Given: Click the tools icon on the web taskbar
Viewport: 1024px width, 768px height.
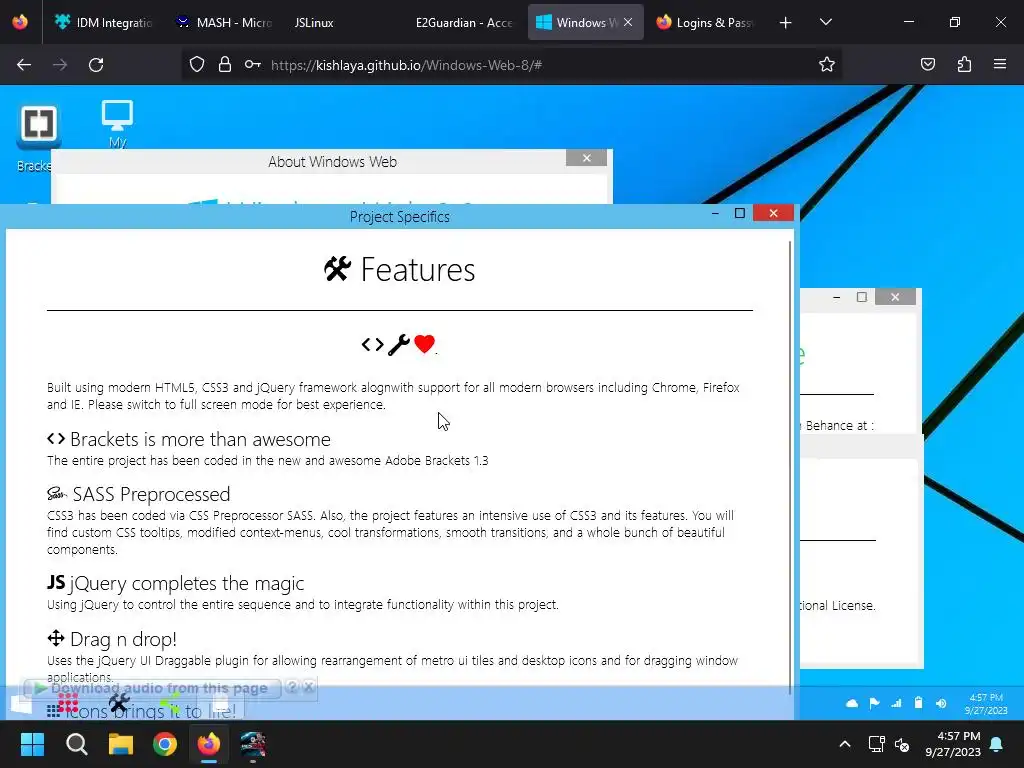Looking at the screenshot, I should point(119,703).
